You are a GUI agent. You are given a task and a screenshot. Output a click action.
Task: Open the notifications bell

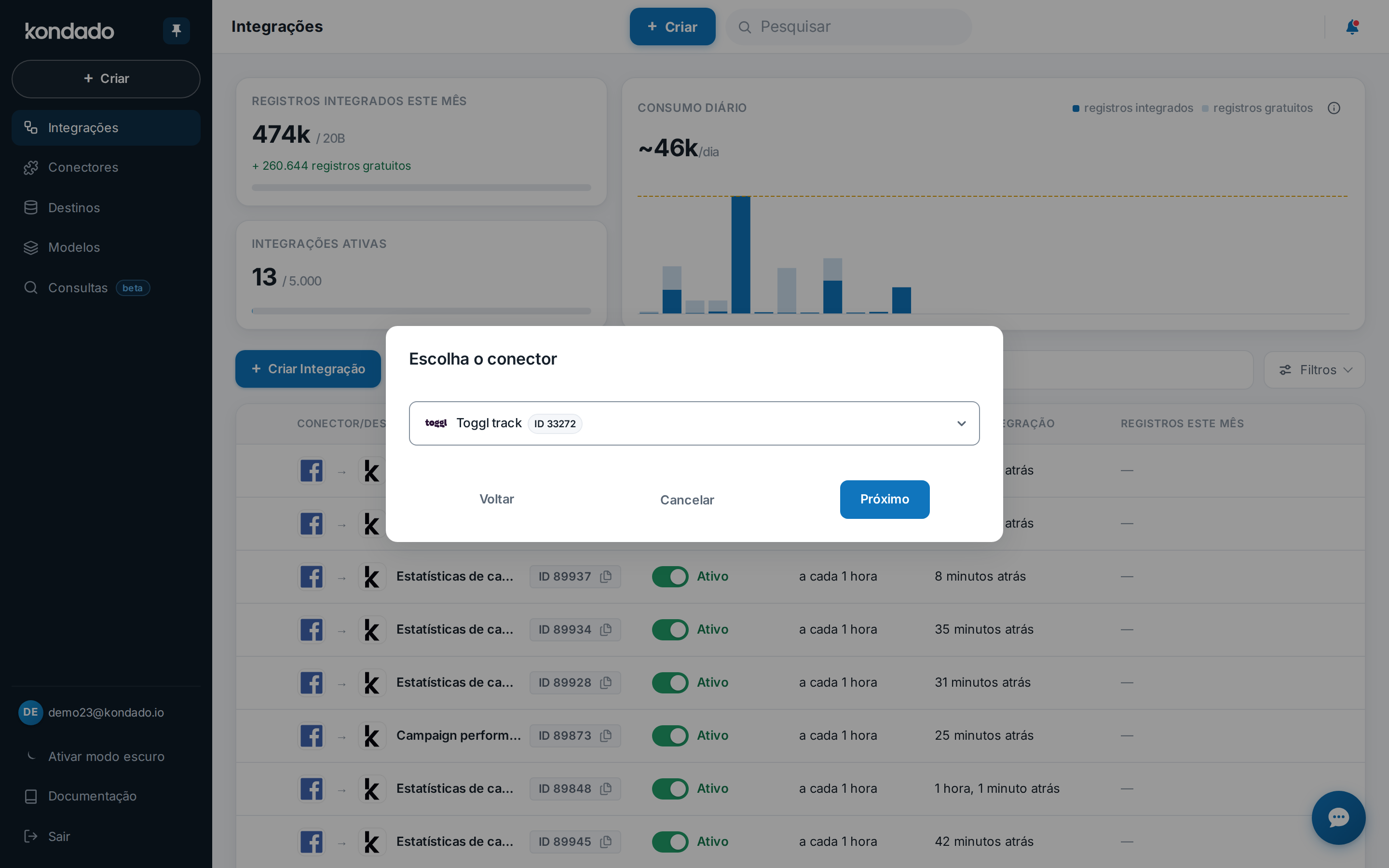coord(1352,27)
